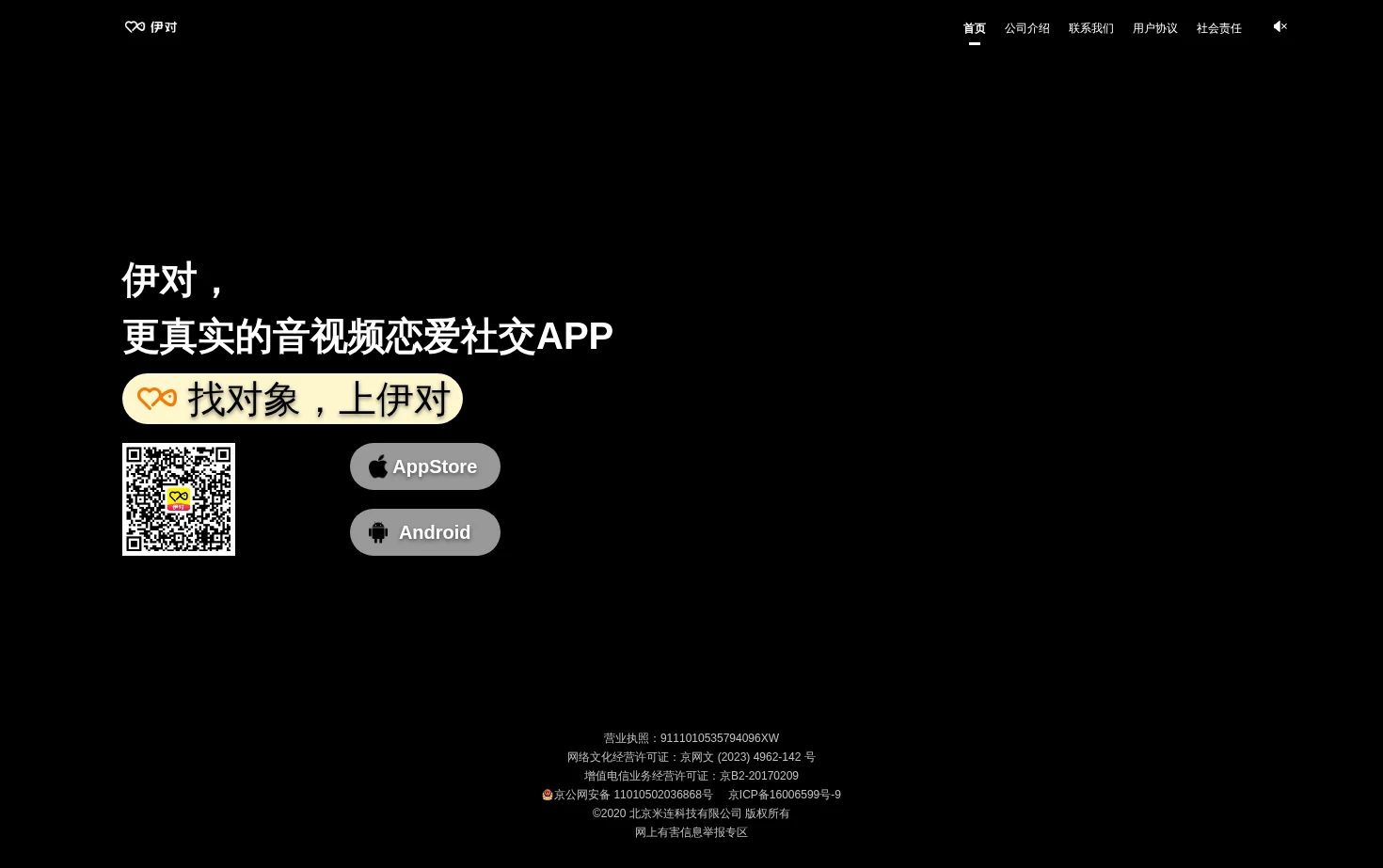Click the Apple logo icon
The height and width of the screenshot is (868, 1383).
pos(378,466)
